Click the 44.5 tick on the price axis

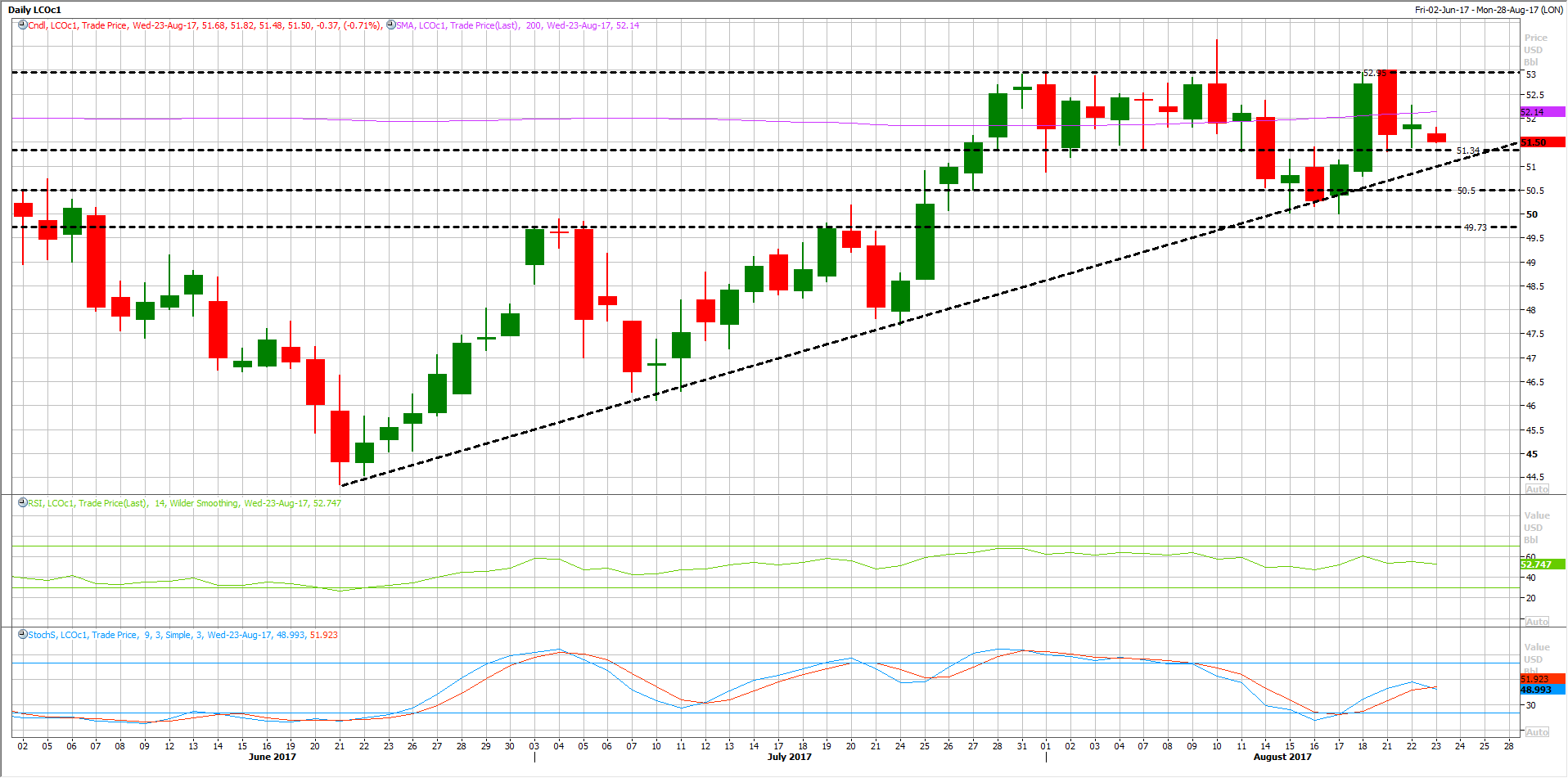tap(1534, 477)
